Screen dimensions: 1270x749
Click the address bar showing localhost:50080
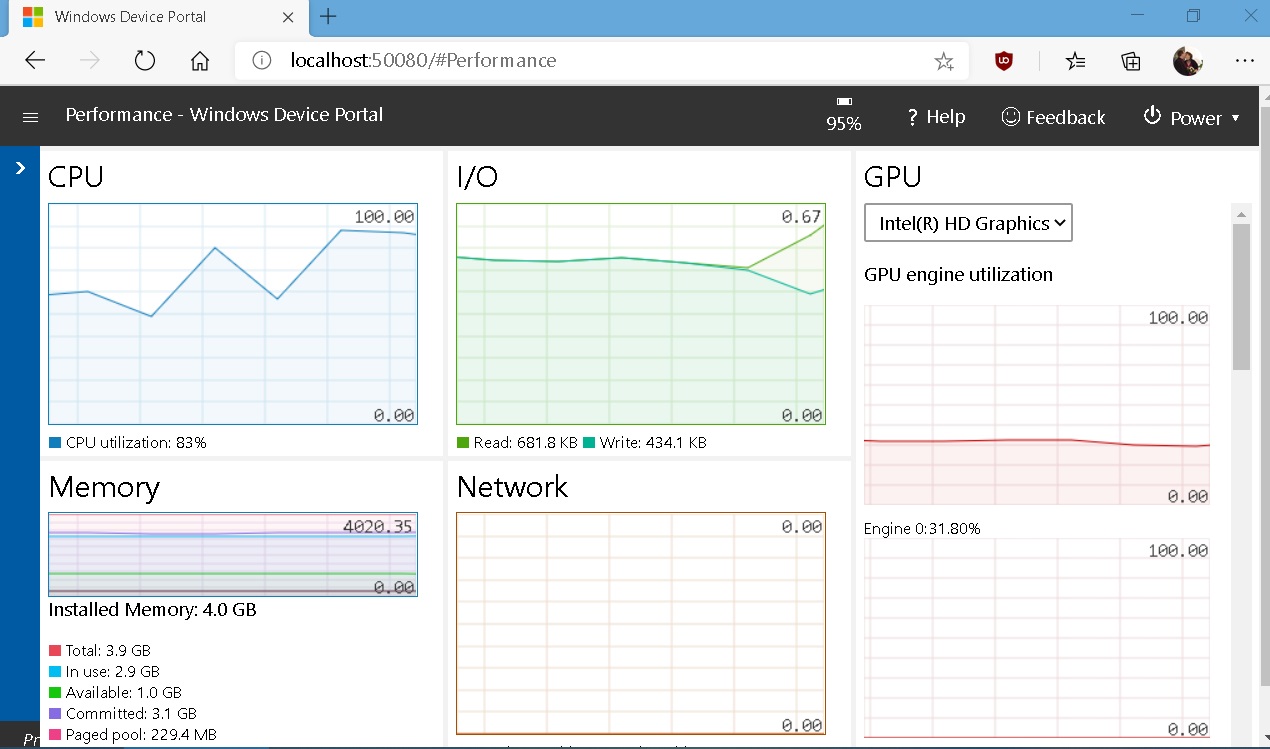click(x=600, y=60)
